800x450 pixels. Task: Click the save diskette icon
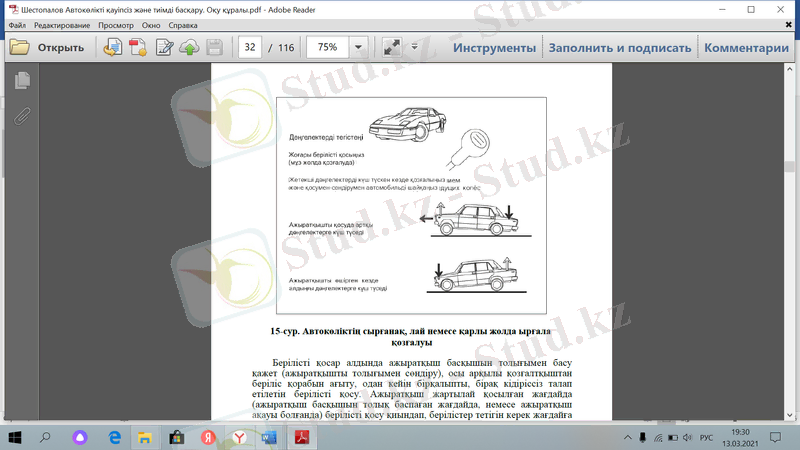click(213, 47)
